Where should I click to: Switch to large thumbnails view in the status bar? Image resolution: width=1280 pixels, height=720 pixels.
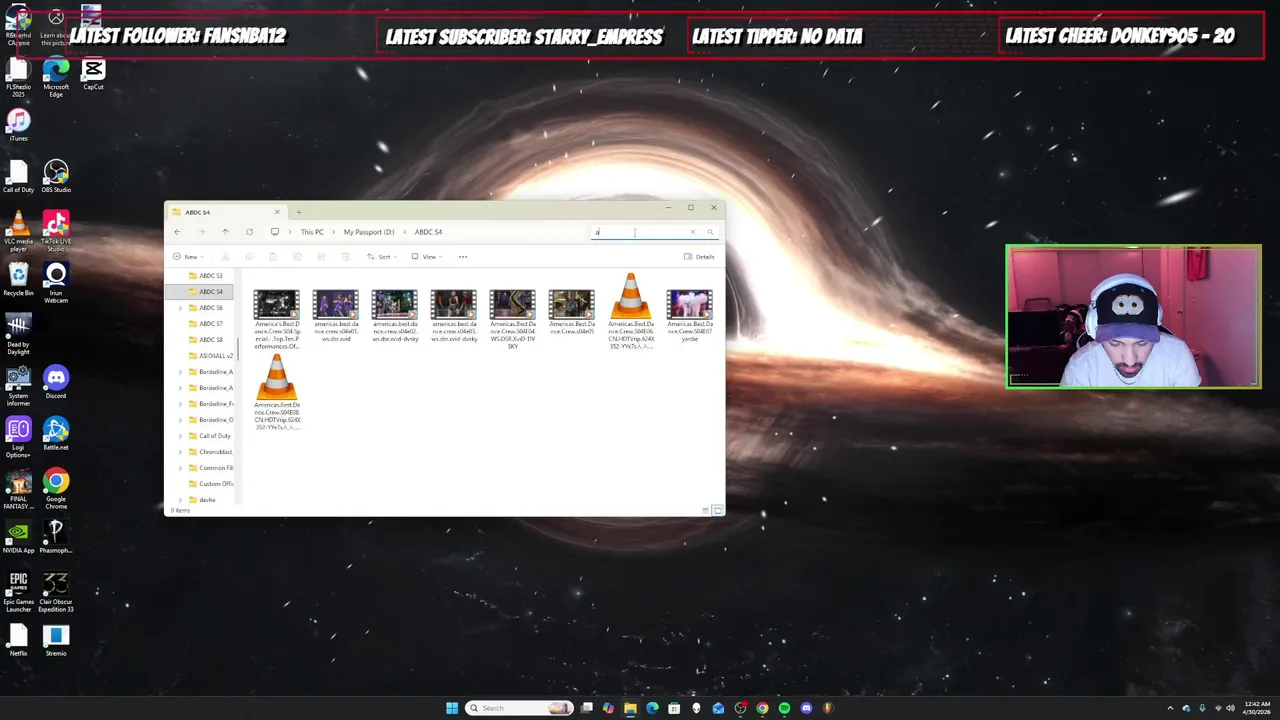[x=717, y=510]
